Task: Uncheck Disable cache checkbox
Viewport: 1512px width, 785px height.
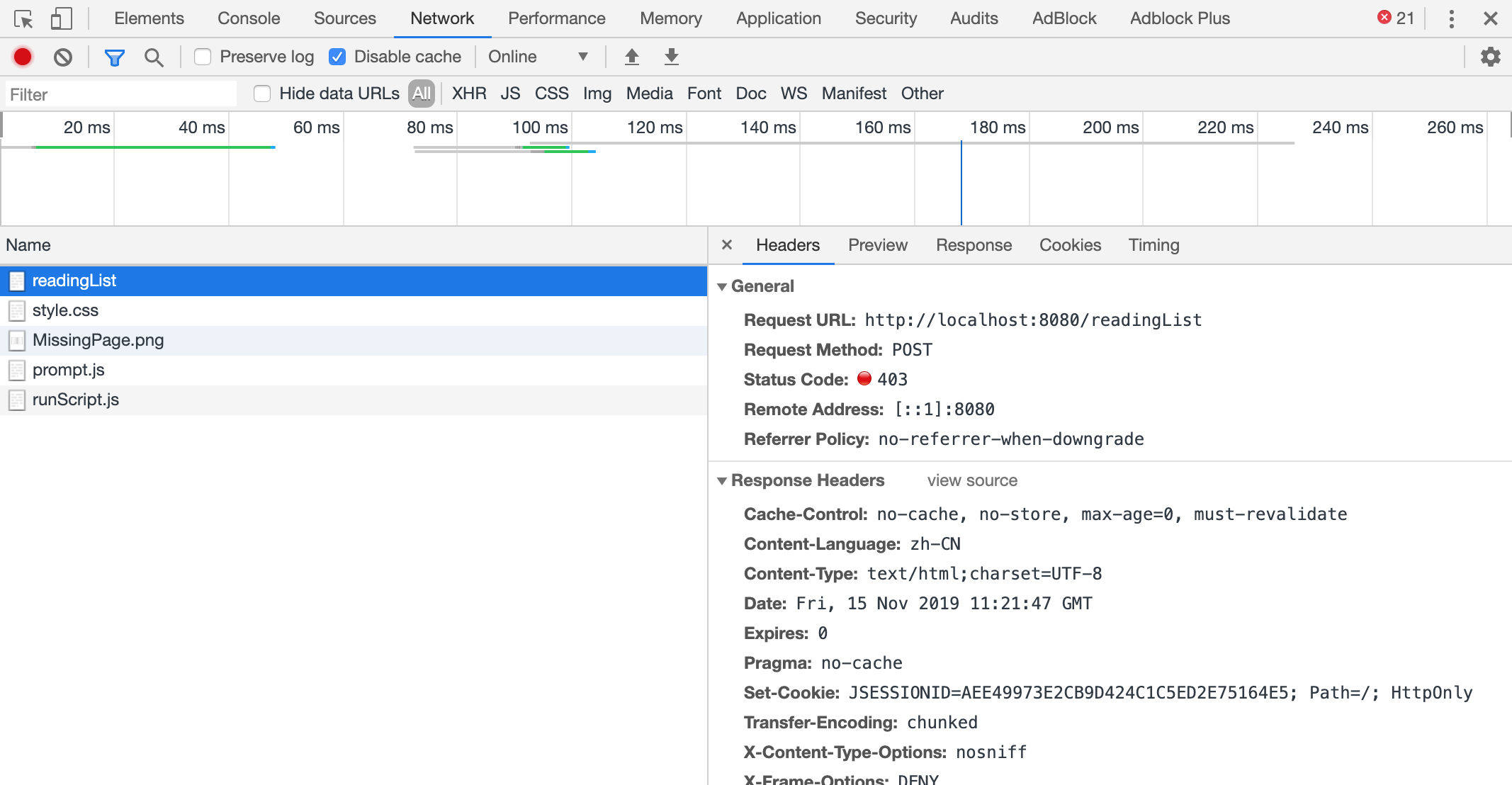Action: click(x=337, y=57)
